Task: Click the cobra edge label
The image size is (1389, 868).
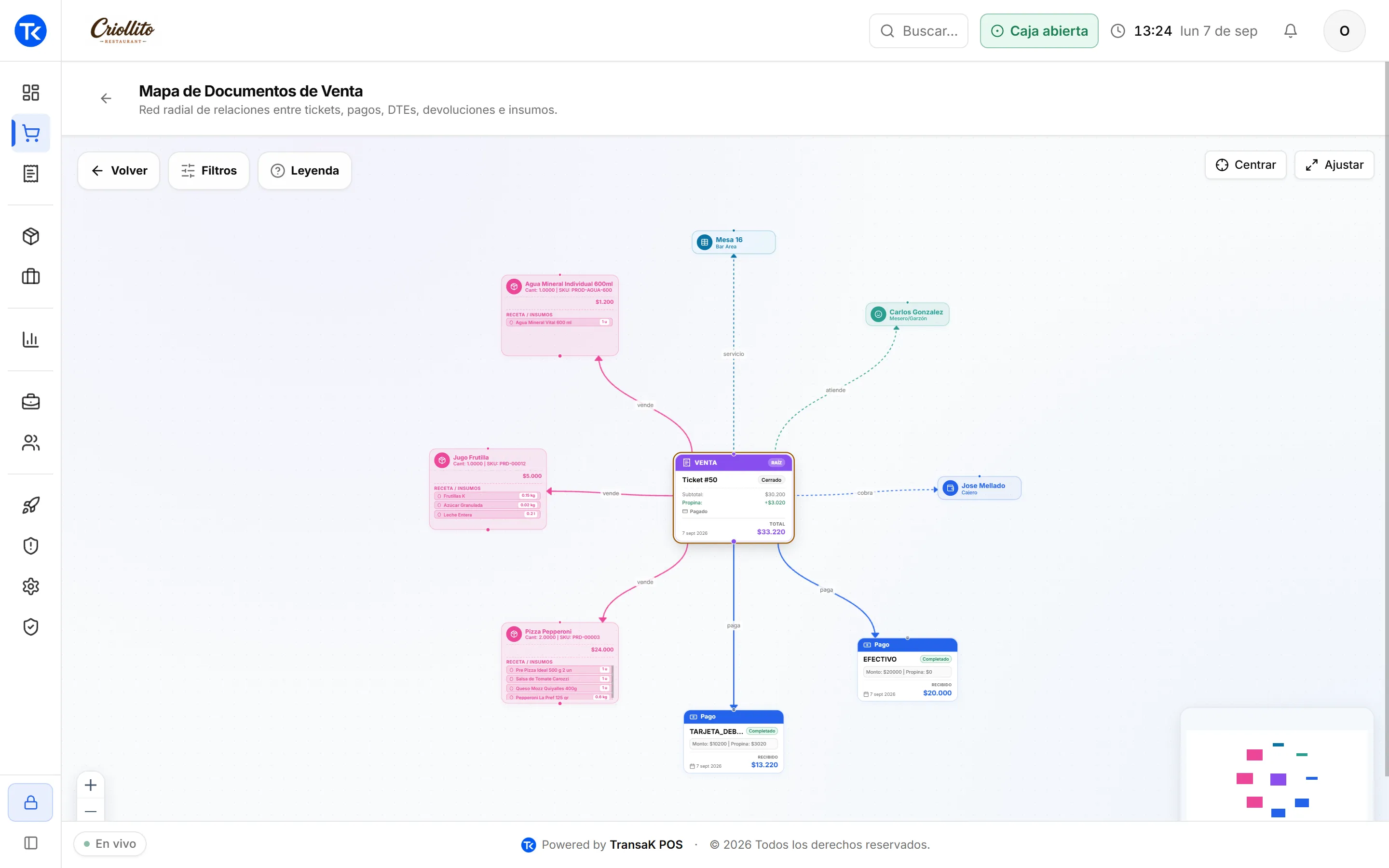Action: pos(864,492)
